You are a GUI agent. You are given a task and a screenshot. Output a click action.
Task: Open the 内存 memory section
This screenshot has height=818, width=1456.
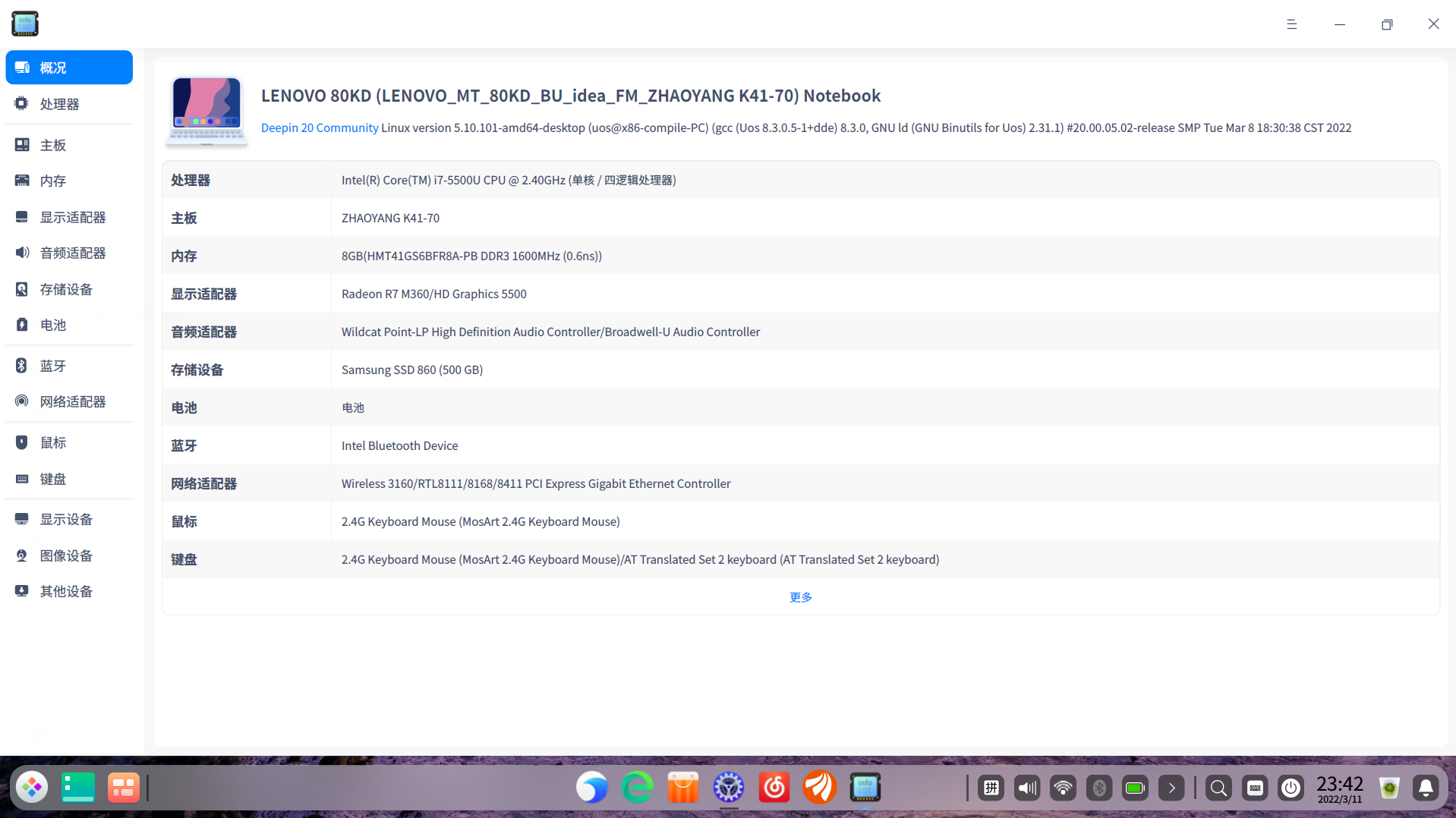point(69,181)
